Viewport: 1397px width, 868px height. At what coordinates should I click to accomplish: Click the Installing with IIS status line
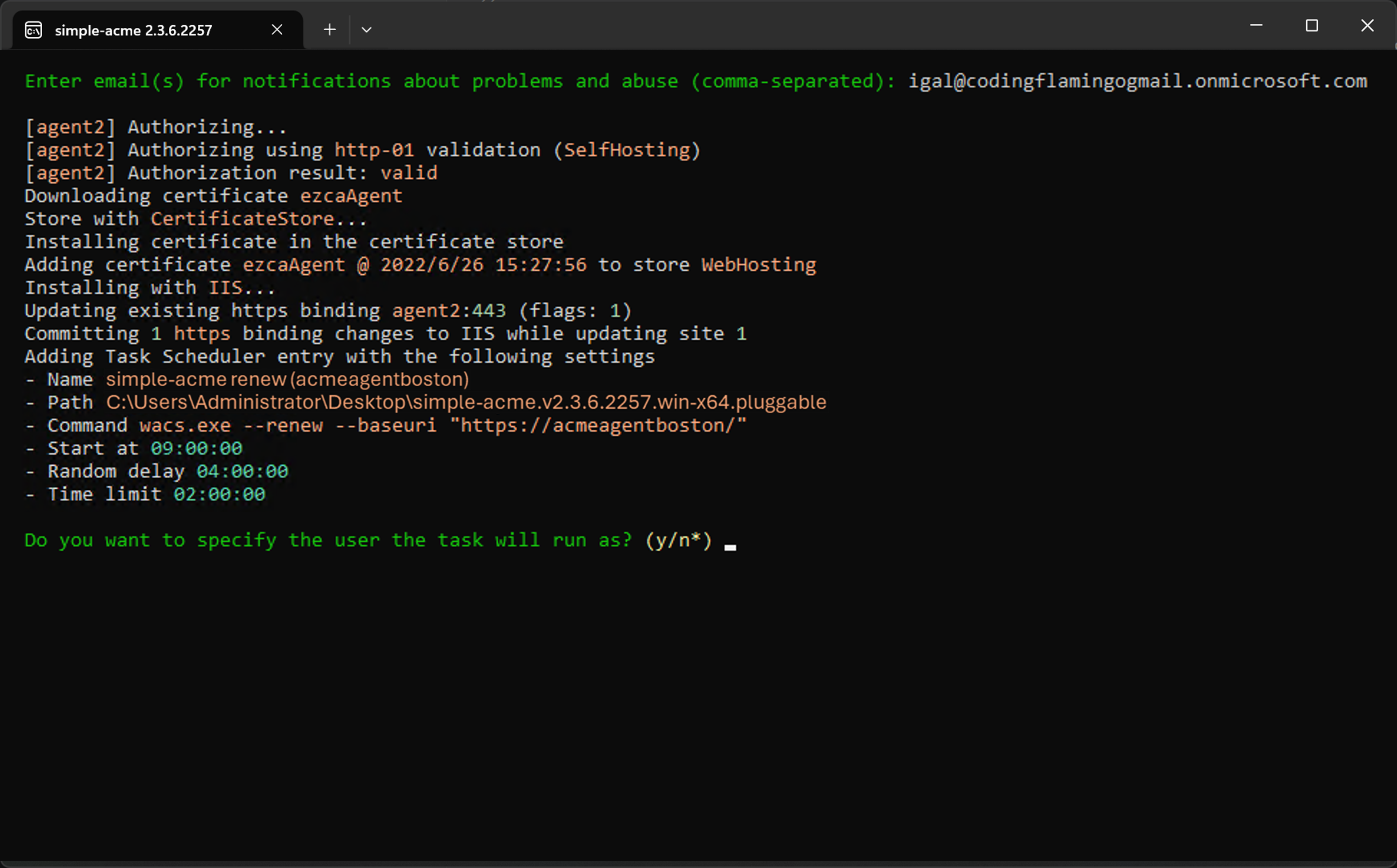[x=149, y=287]
